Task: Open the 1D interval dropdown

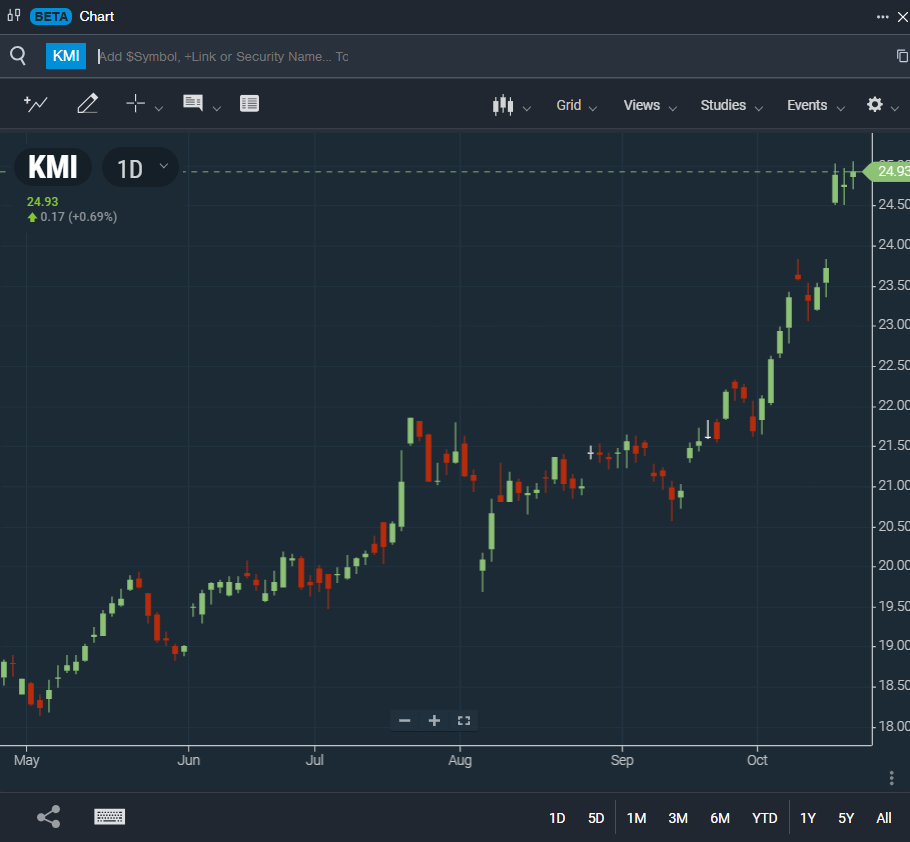Action: tap(140, 168)
